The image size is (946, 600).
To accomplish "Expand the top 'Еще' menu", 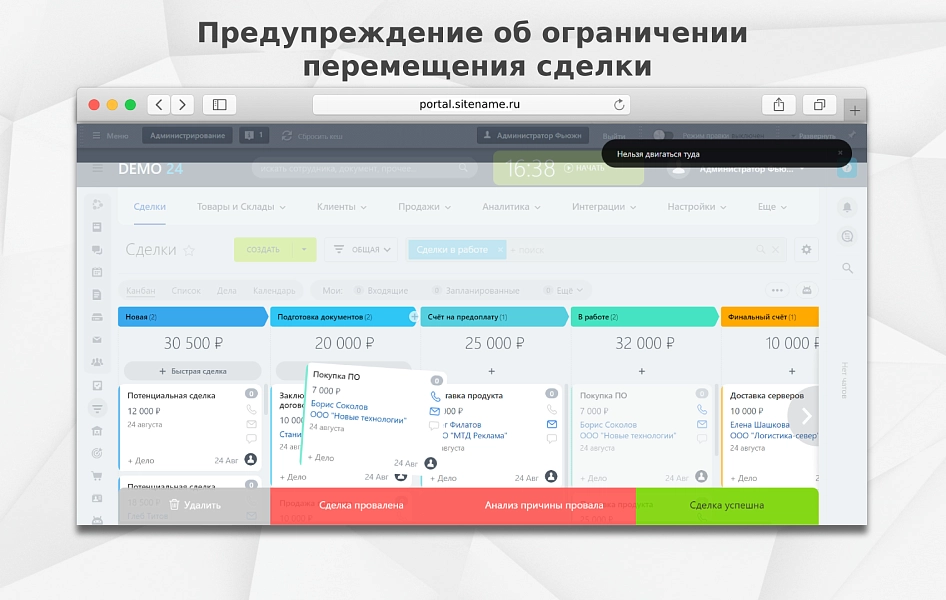I will [x=772, y=207].
